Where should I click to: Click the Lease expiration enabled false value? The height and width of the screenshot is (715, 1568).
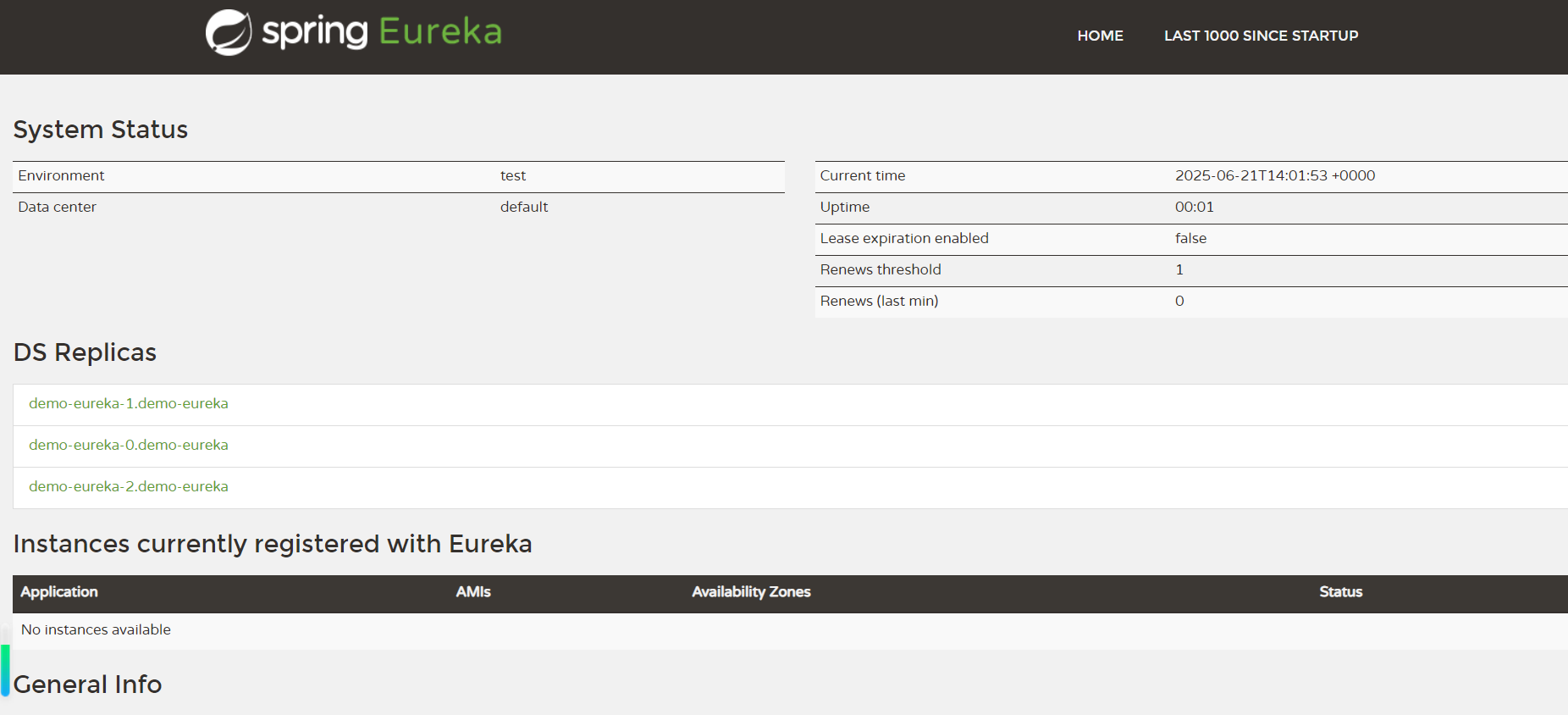click(x=1190, y=238)
